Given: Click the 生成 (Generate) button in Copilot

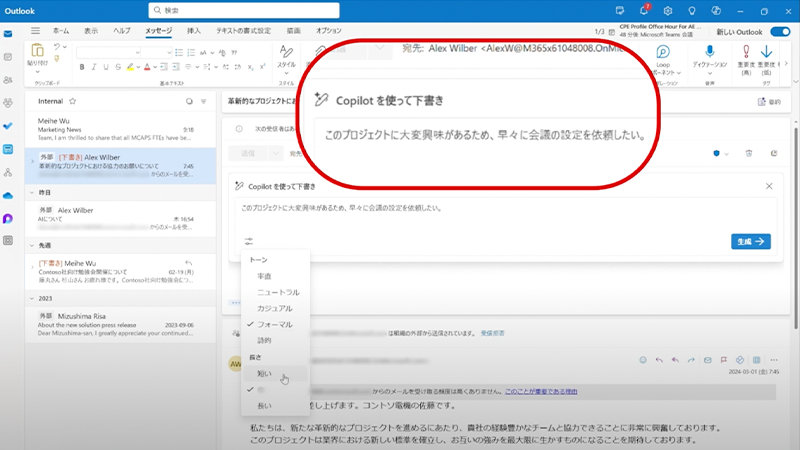Looking at the screenshot, I should pos(750,241).
